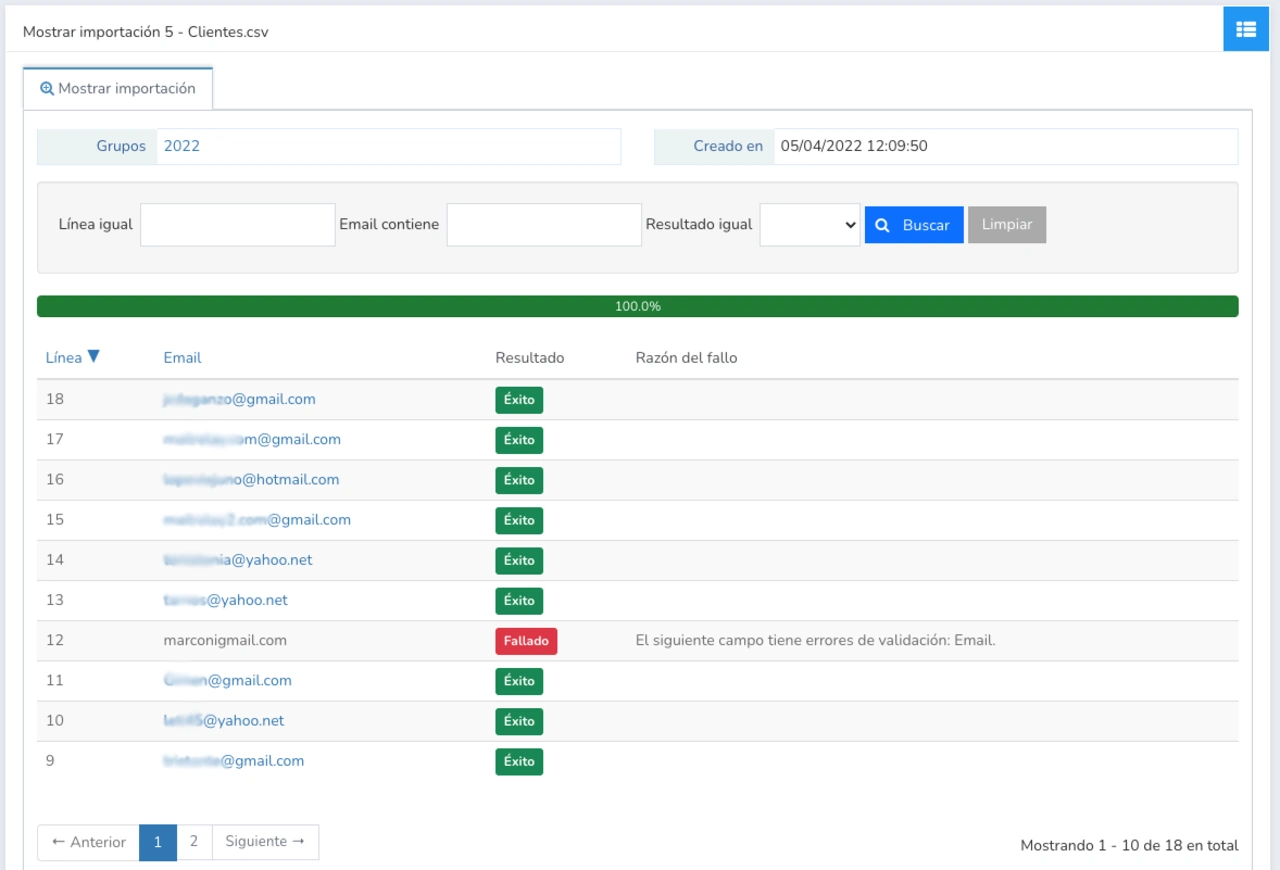Click the Creado en date value
Viewport: 1280px width, 870px height.
(854, 146)
